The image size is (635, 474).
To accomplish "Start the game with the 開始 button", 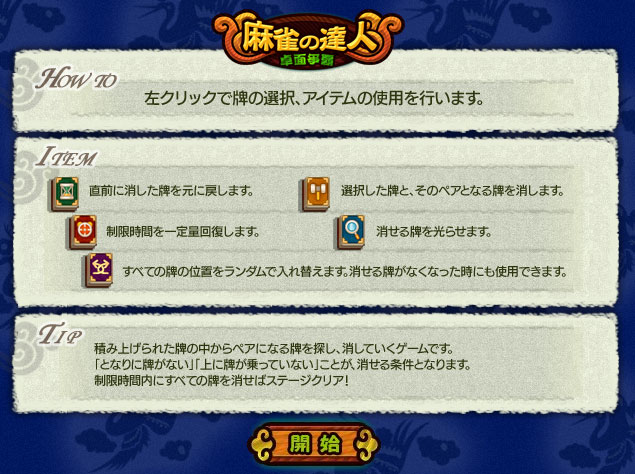I will 314,444.
